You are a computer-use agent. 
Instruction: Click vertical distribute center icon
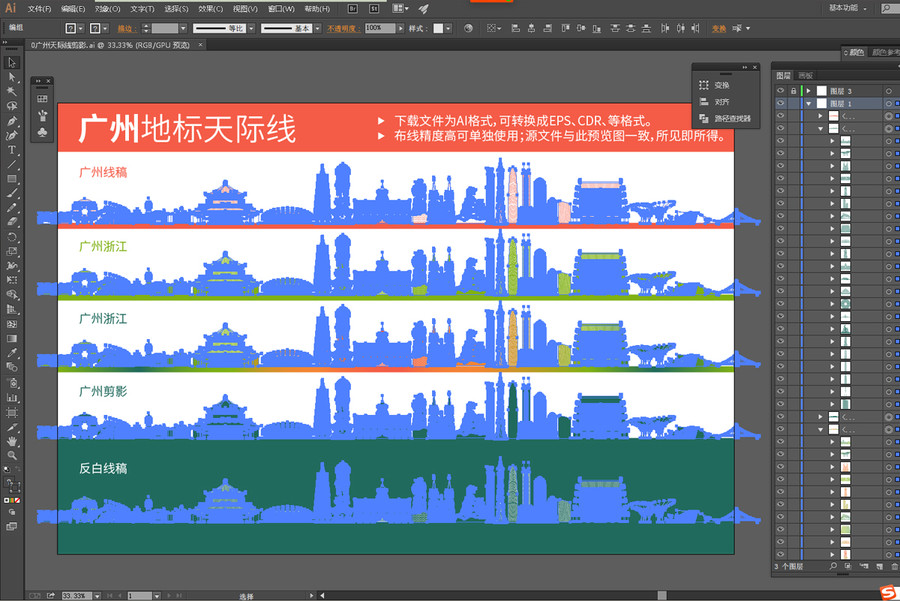(x=631, y=28)
